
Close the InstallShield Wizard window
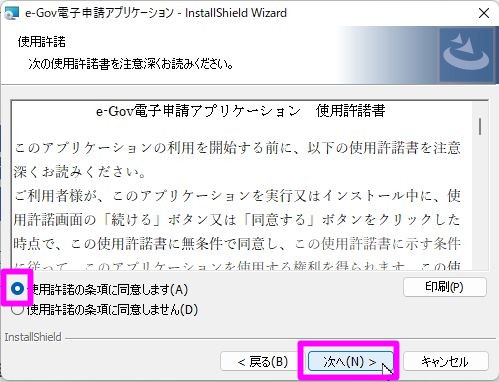click(x=483, y=13)
